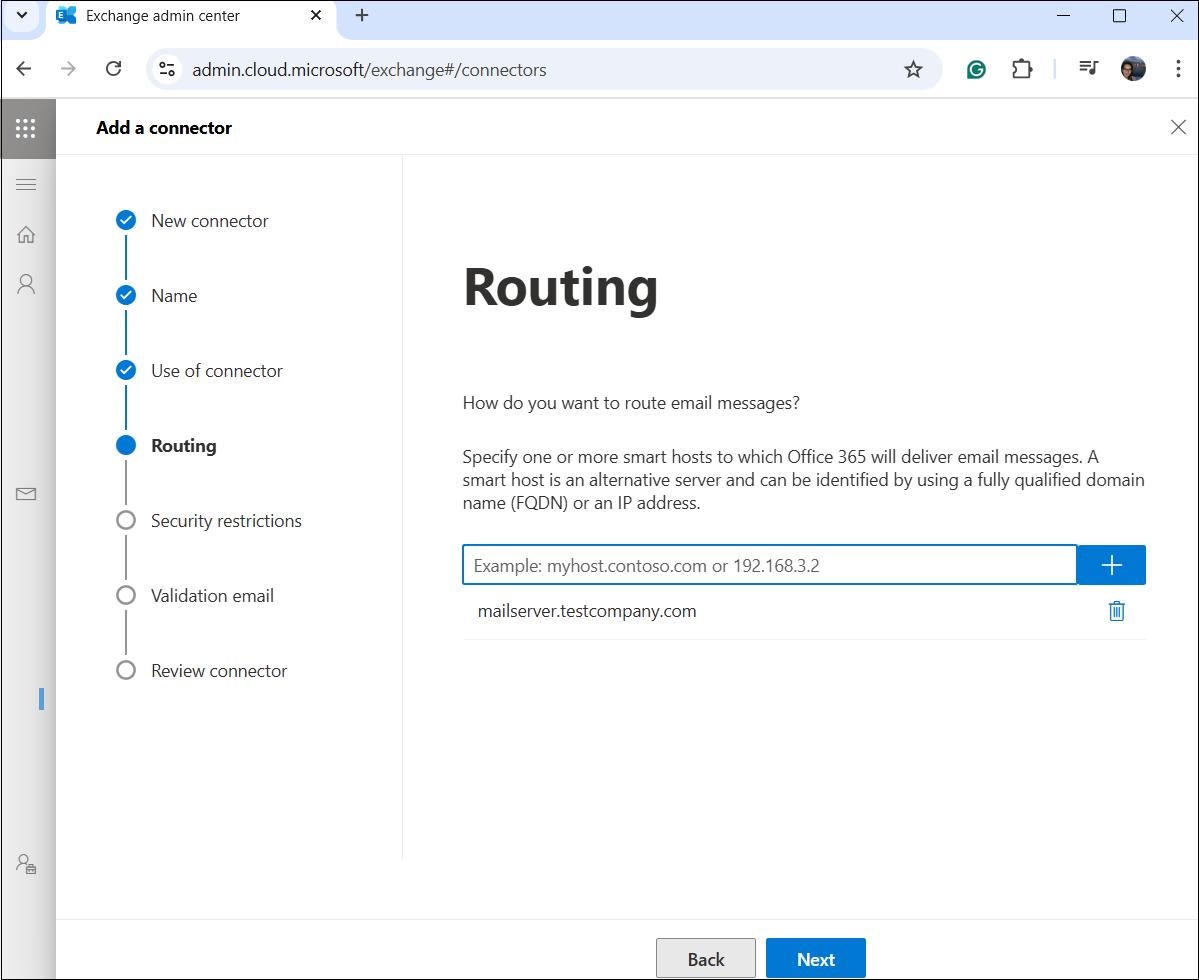Expand the hamburger navigation menu

pyautogui.click(x=27, y=185)
